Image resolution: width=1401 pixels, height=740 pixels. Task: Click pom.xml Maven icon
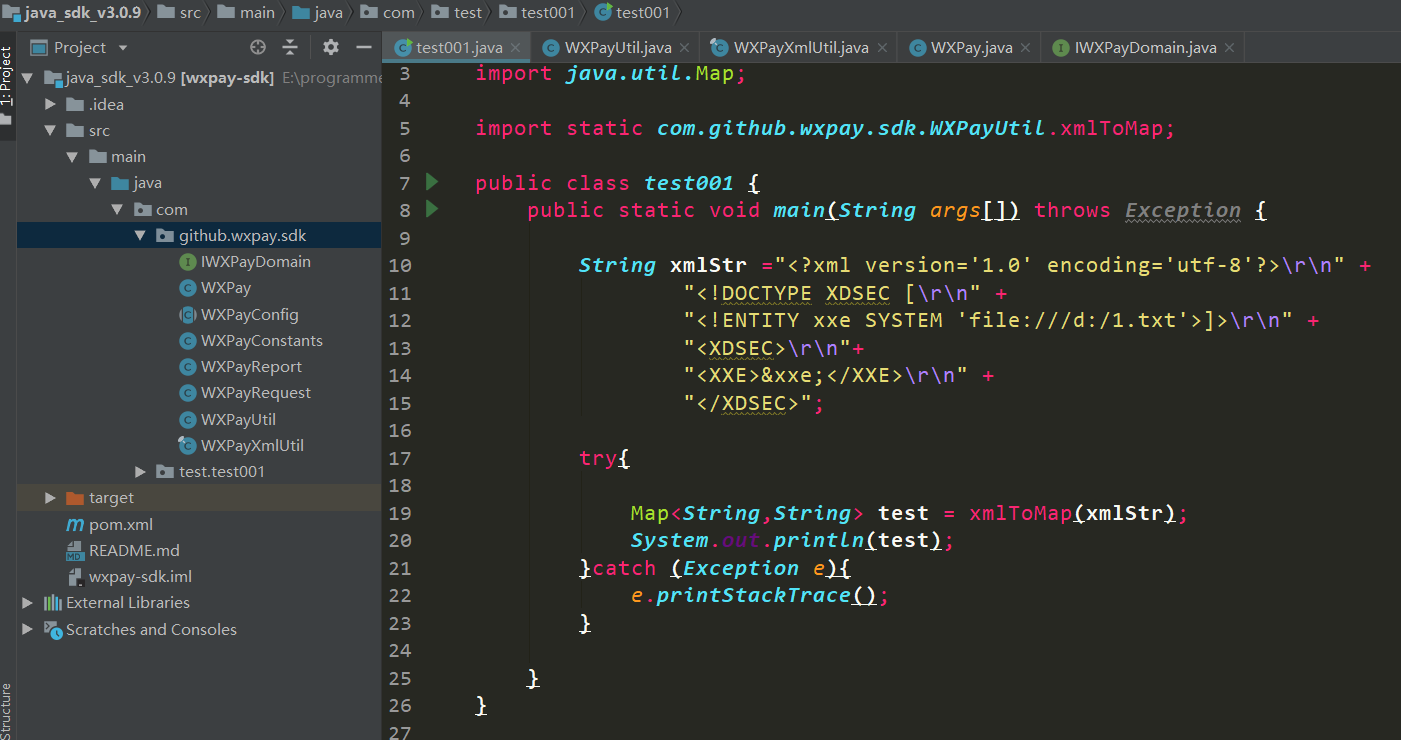click(x=75, y=524)
